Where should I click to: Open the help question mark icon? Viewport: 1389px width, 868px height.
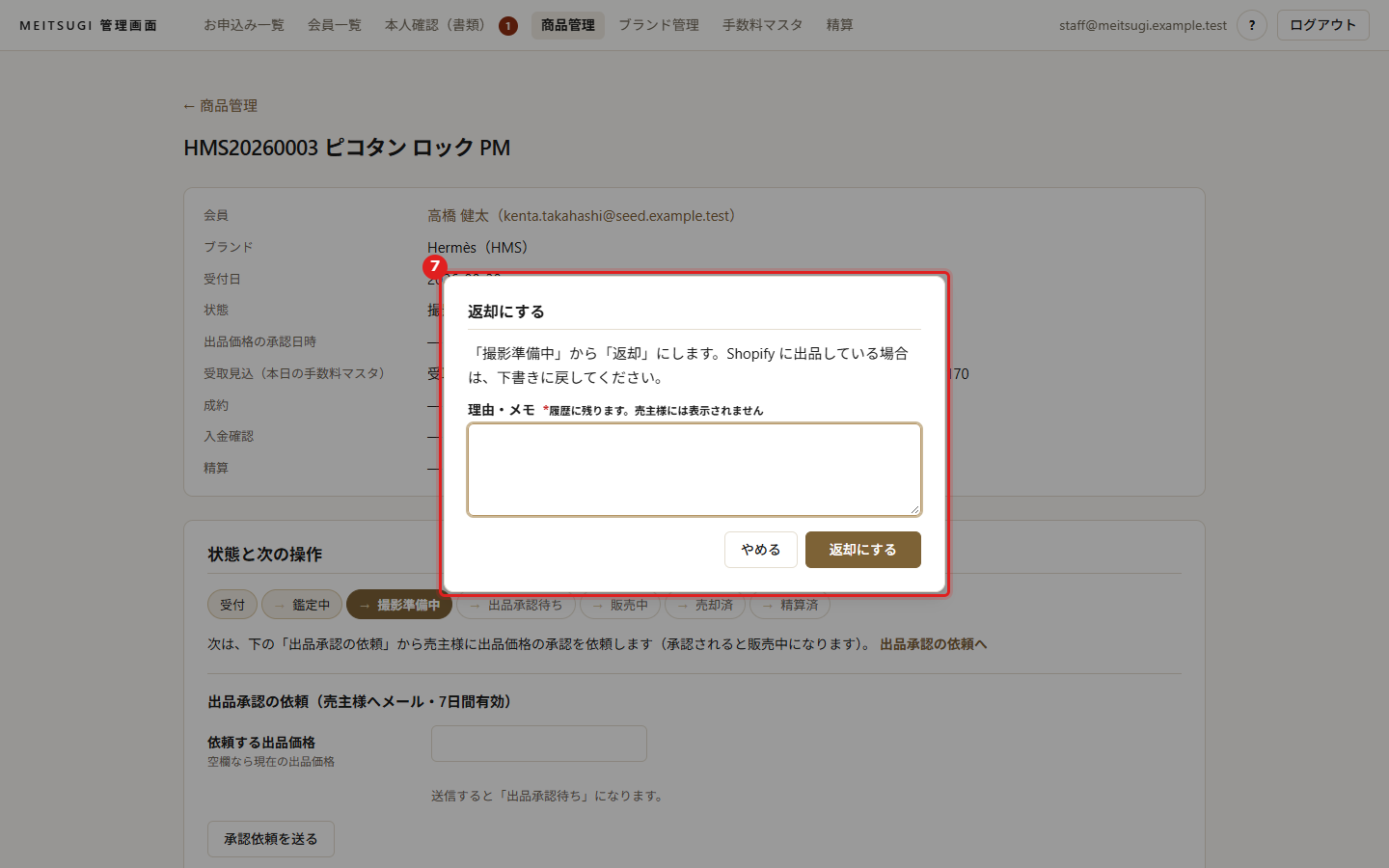click(1252, 25)
